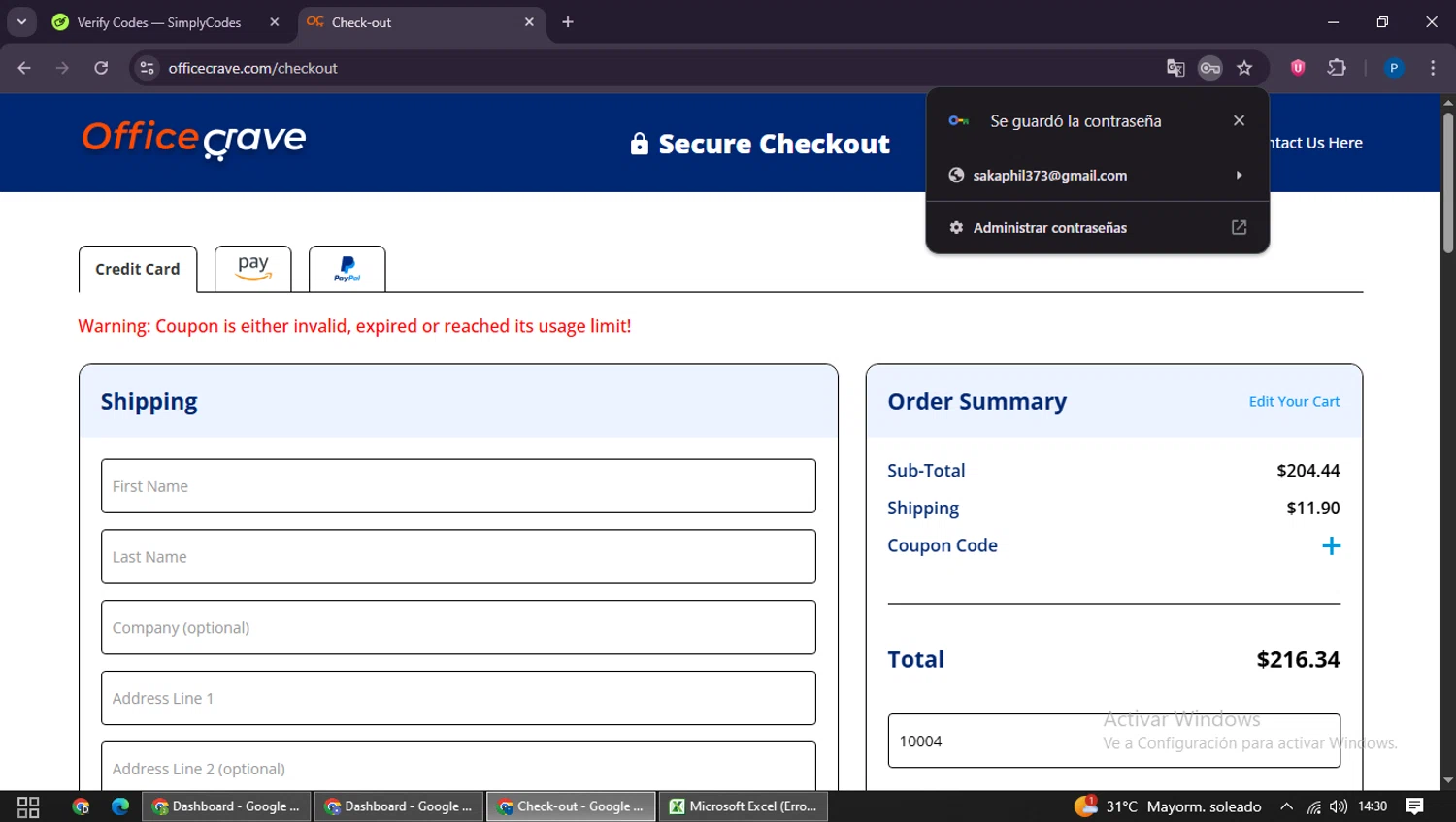Click the Company (optional) field
This screenshot has width=1456, height=822.
[x=458, y=628]
